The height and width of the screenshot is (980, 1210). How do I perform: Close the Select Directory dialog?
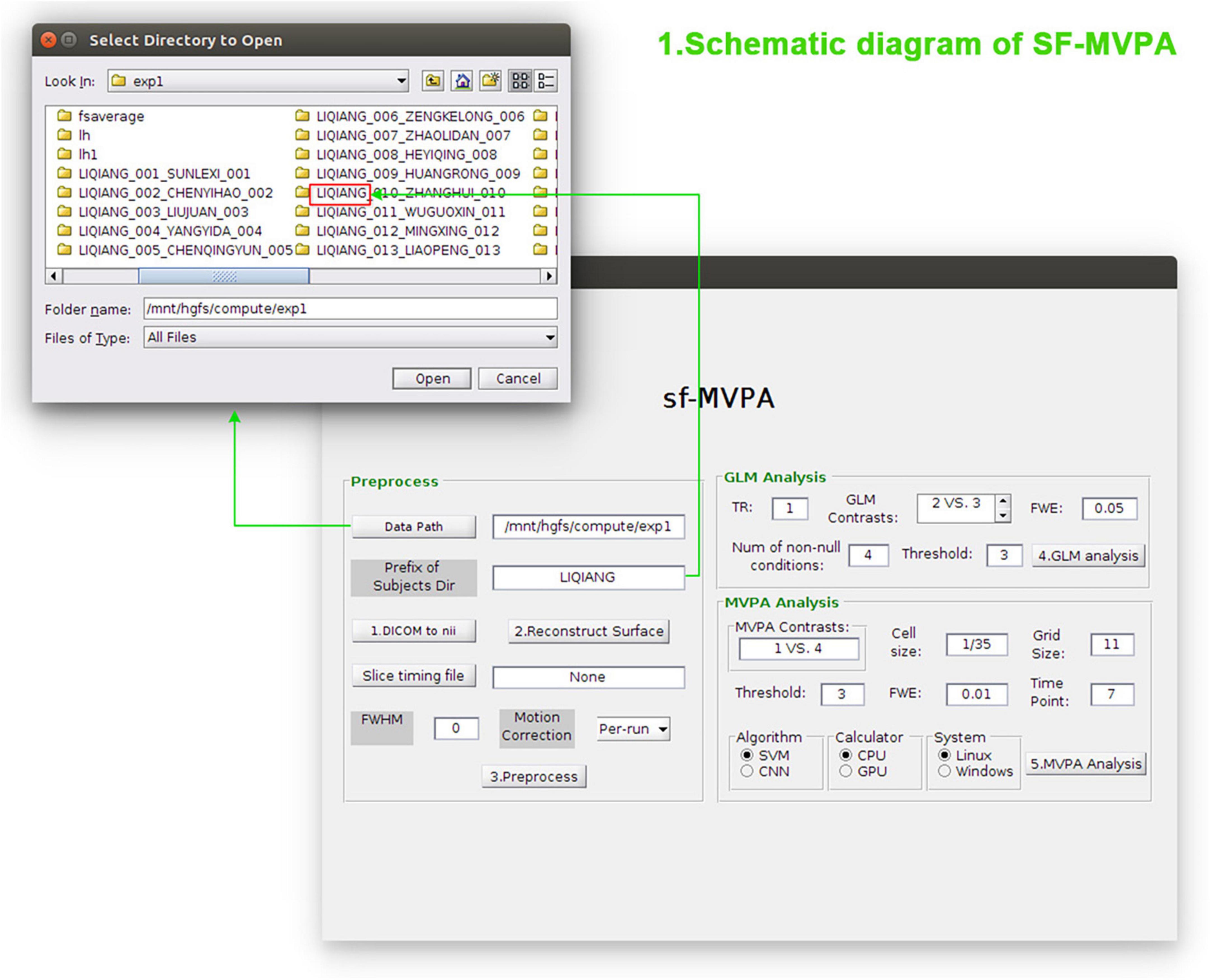click(x=49, y=40)
